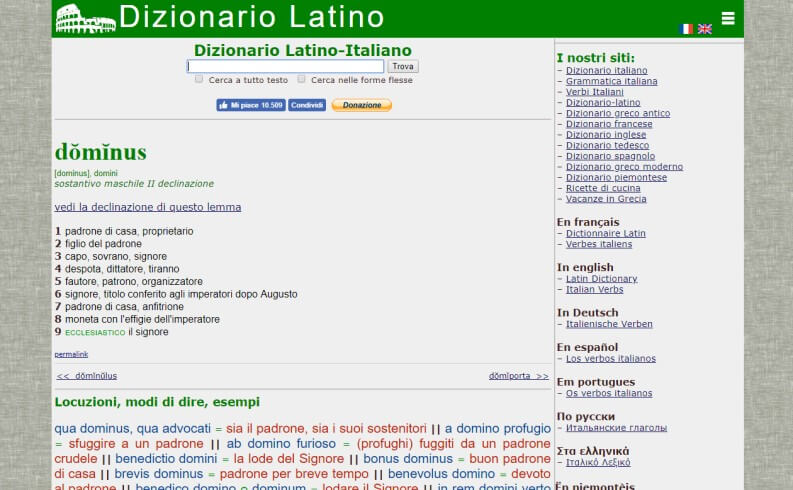Click the Condividi share button
This screenshot has height=490, width=793.
click(307, 105)
